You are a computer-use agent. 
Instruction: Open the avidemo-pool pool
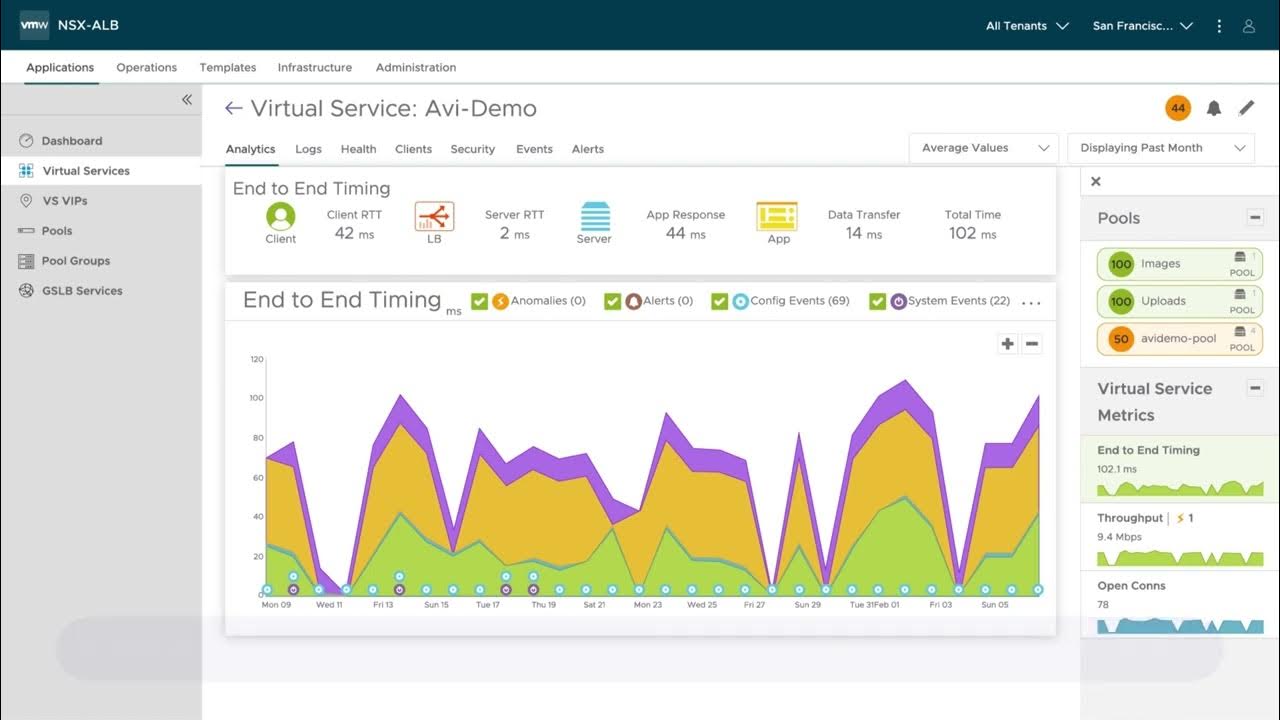click(1180, 339)
